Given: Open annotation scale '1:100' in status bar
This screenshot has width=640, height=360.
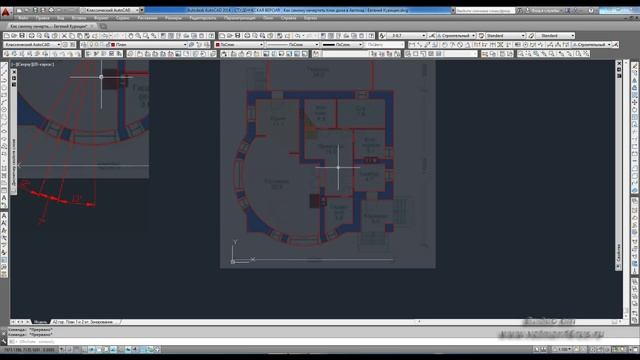Looking at the screenshot, I should [564, 349].
